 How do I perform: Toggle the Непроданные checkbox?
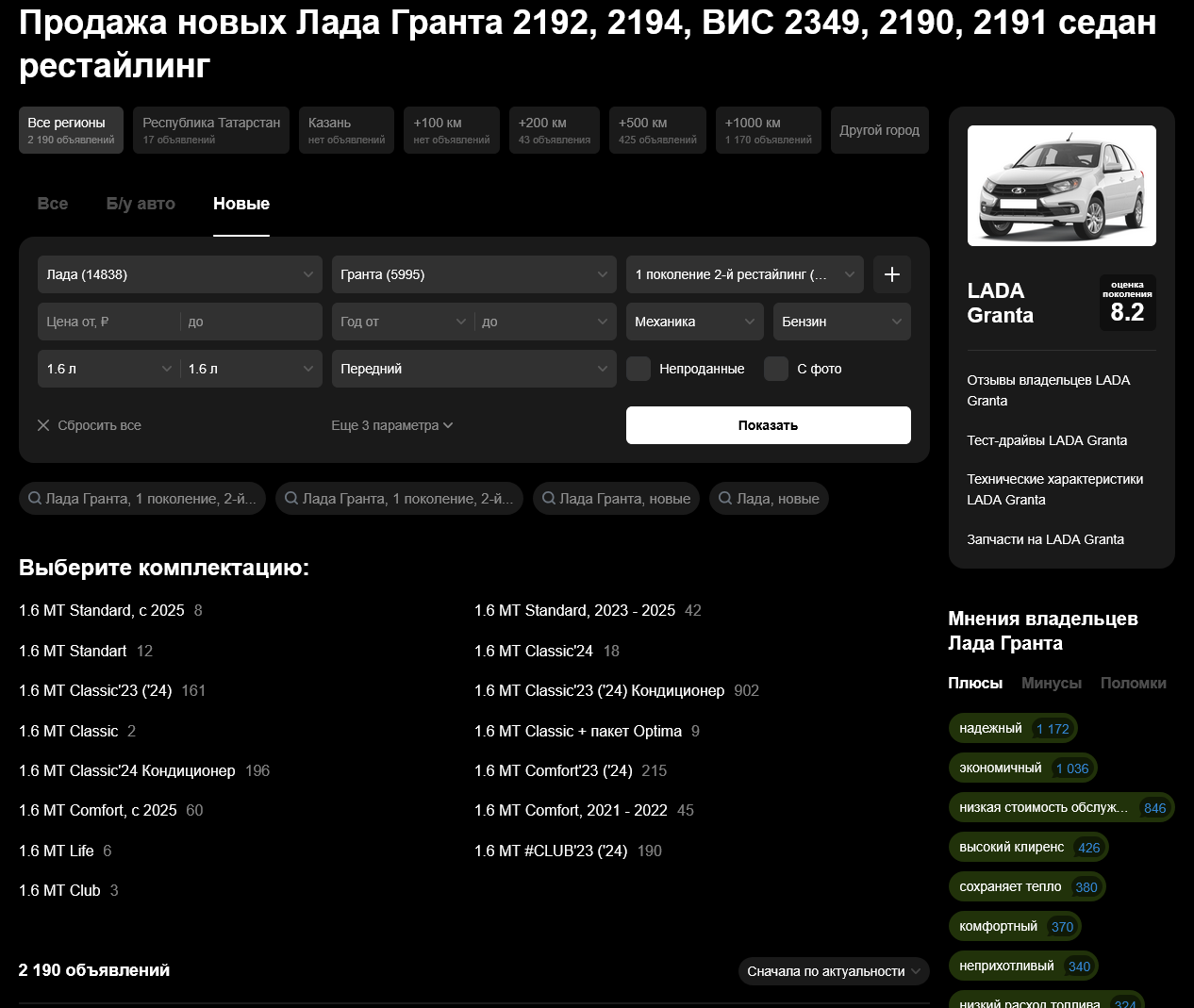click(638, 369)
